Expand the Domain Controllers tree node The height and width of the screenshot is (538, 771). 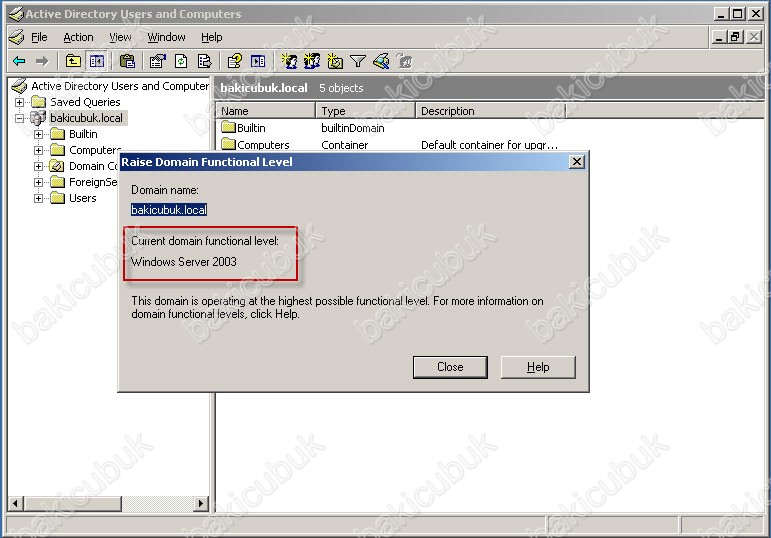[38, 166]
